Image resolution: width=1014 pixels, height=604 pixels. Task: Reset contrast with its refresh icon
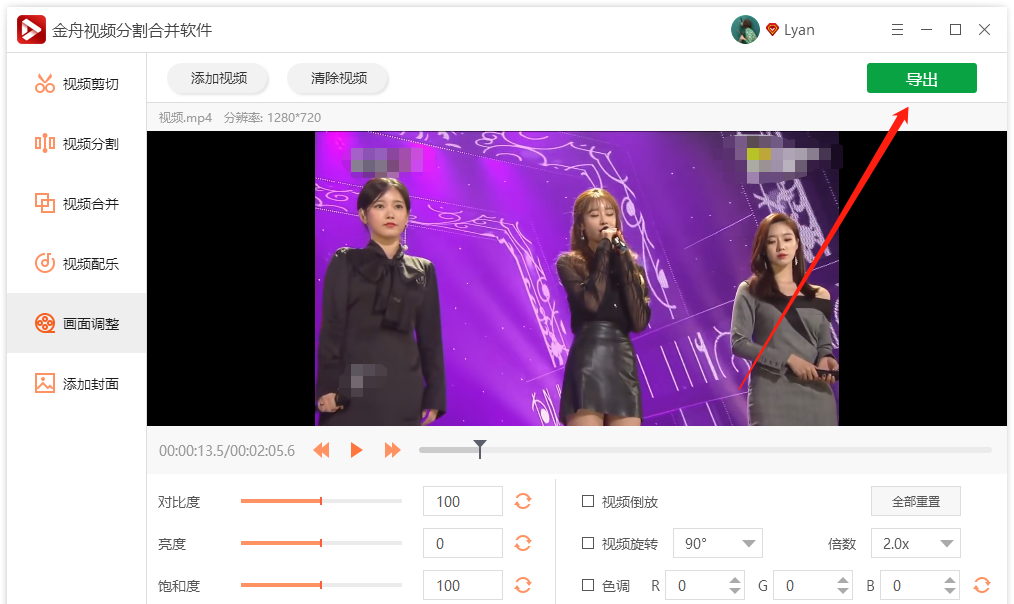[523, 501]
